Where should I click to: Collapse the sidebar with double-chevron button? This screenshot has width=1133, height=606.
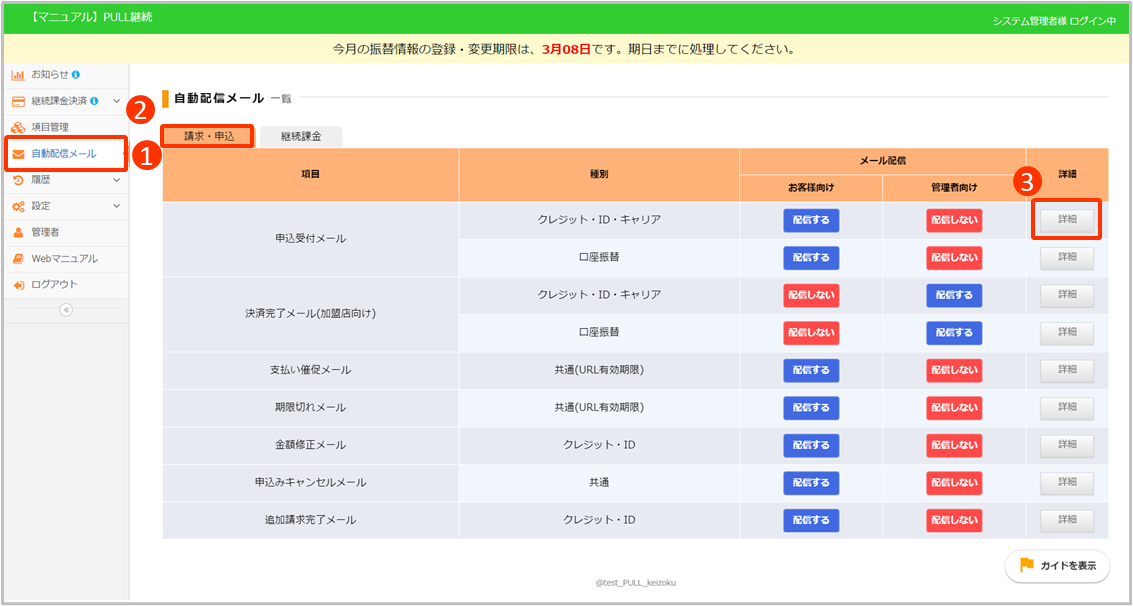pos(66,310)
